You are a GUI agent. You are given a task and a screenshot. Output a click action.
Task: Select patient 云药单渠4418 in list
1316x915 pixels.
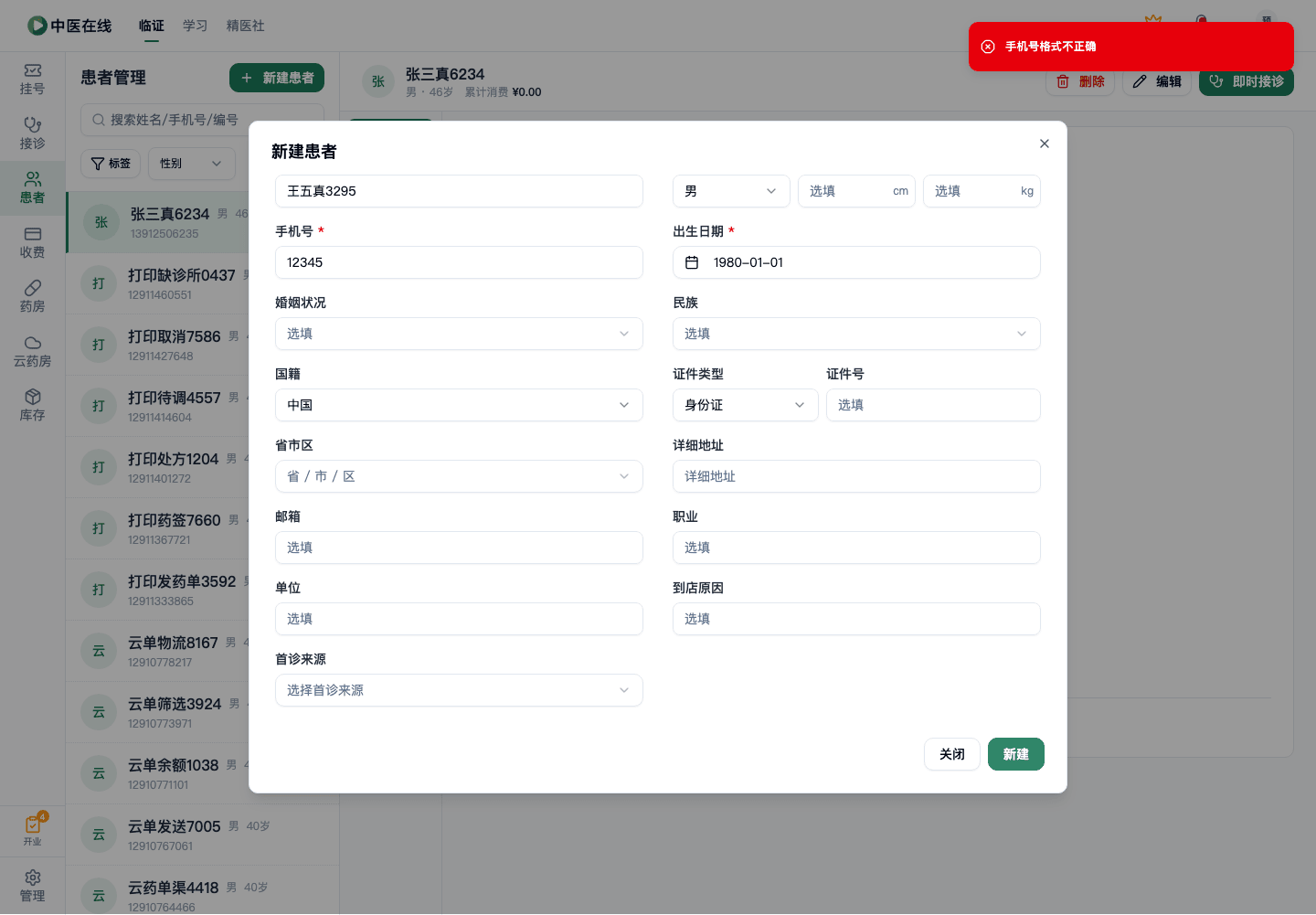click(x=202, y=890)
